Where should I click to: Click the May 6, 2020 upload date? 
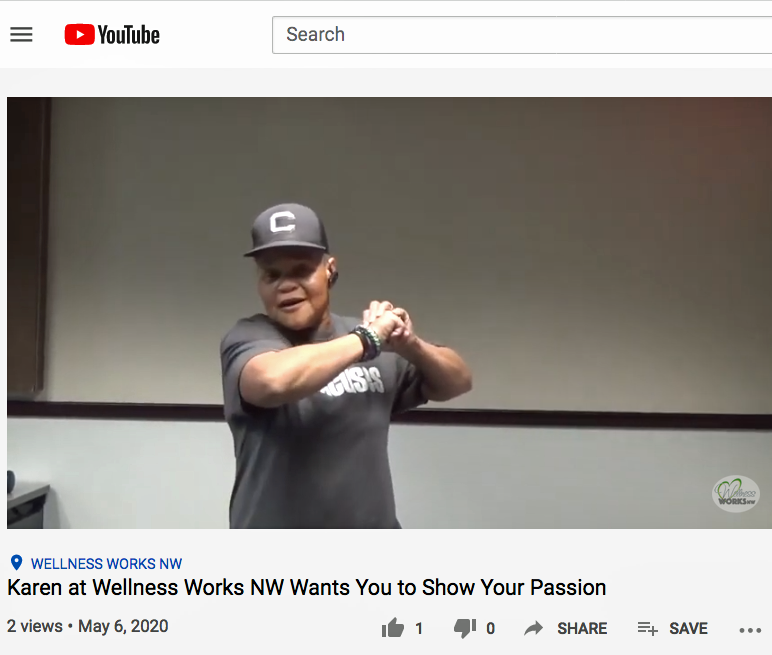pyautogui.click(x=123, y=626)
